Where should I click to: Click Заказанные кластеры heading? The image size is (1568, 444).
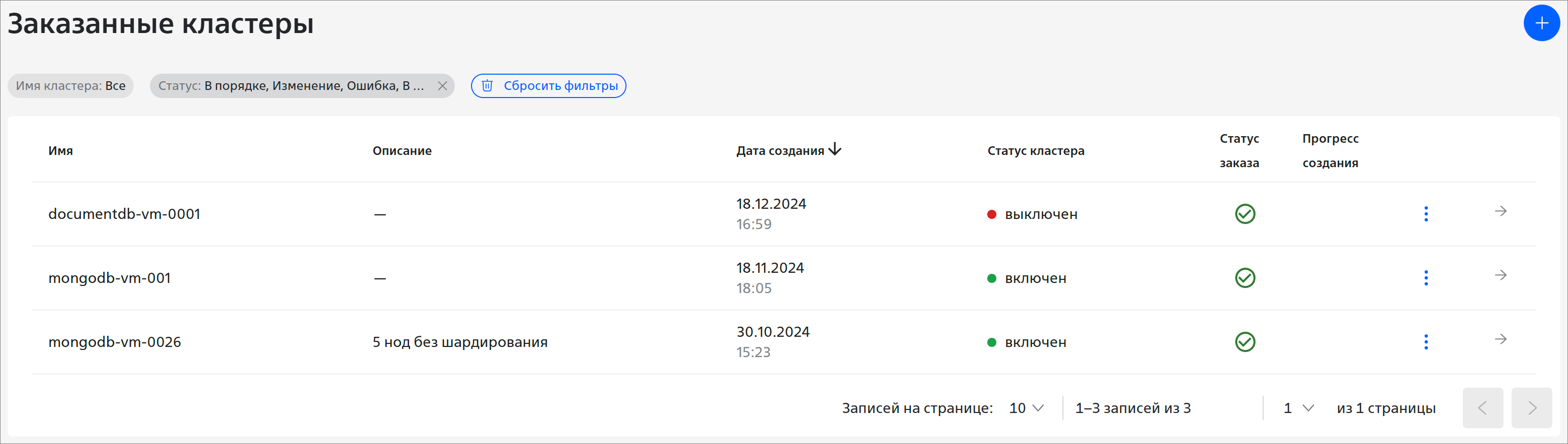(161, 24)
